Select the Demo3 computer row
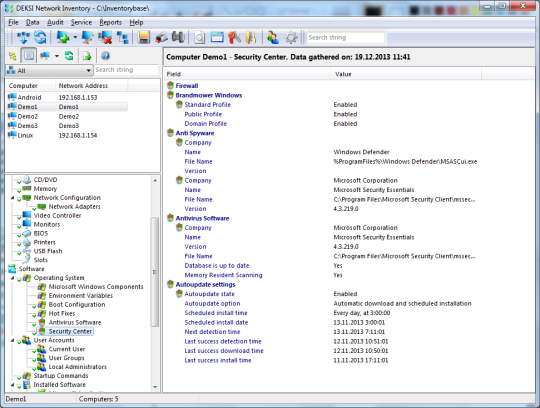540x408 pixels. pos(68,126)
